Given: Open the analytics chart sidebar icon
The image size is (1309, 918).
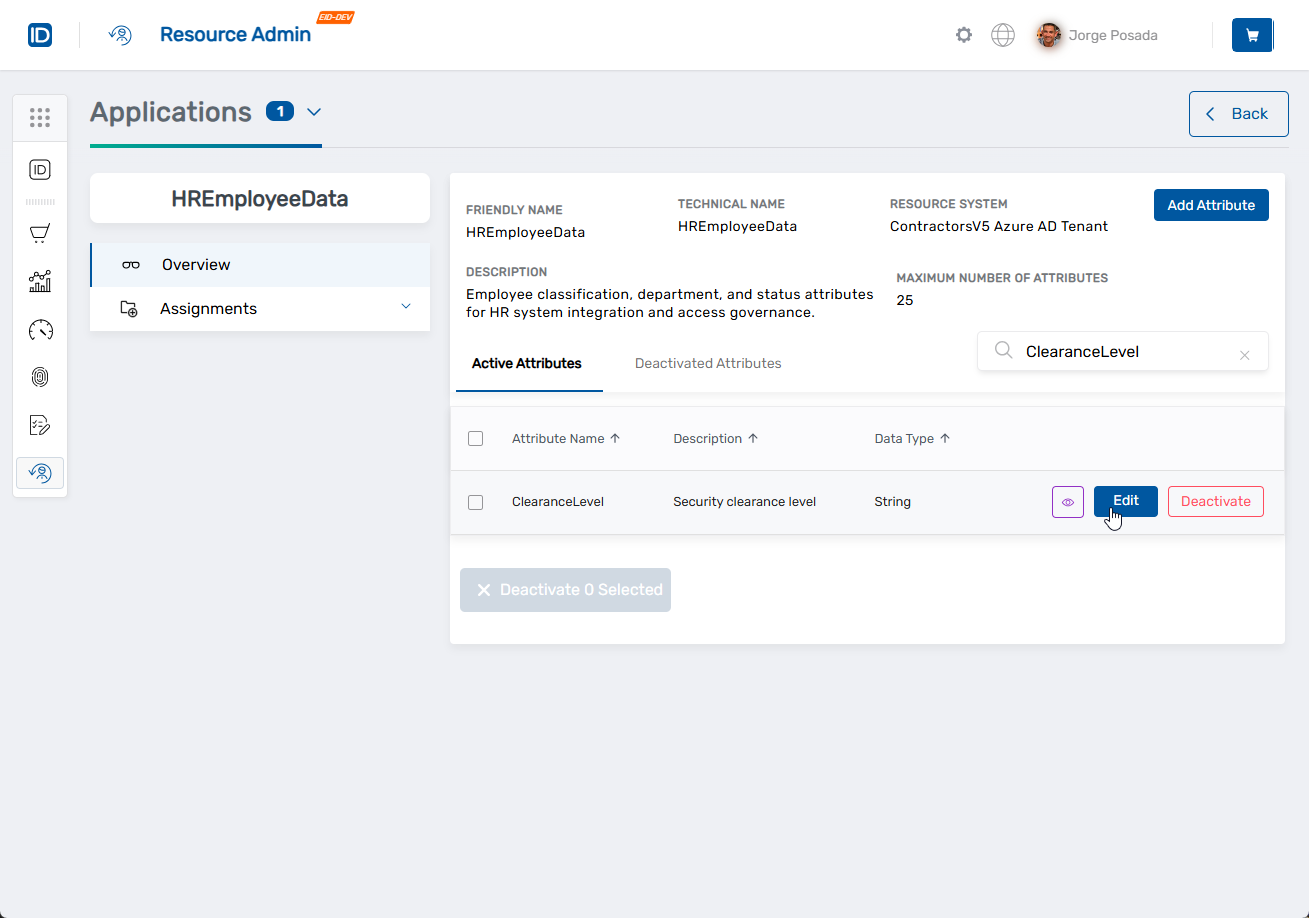Looking at the screenshot, I should (x=40, y=282).
